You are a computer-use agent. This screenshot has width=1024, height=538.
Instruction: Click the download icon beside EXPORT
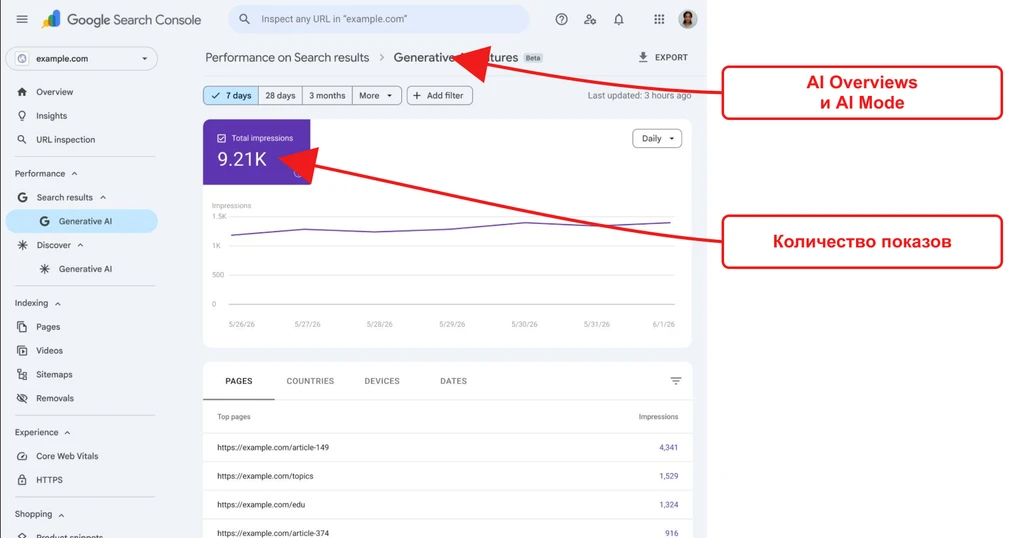tap(643, 57)
